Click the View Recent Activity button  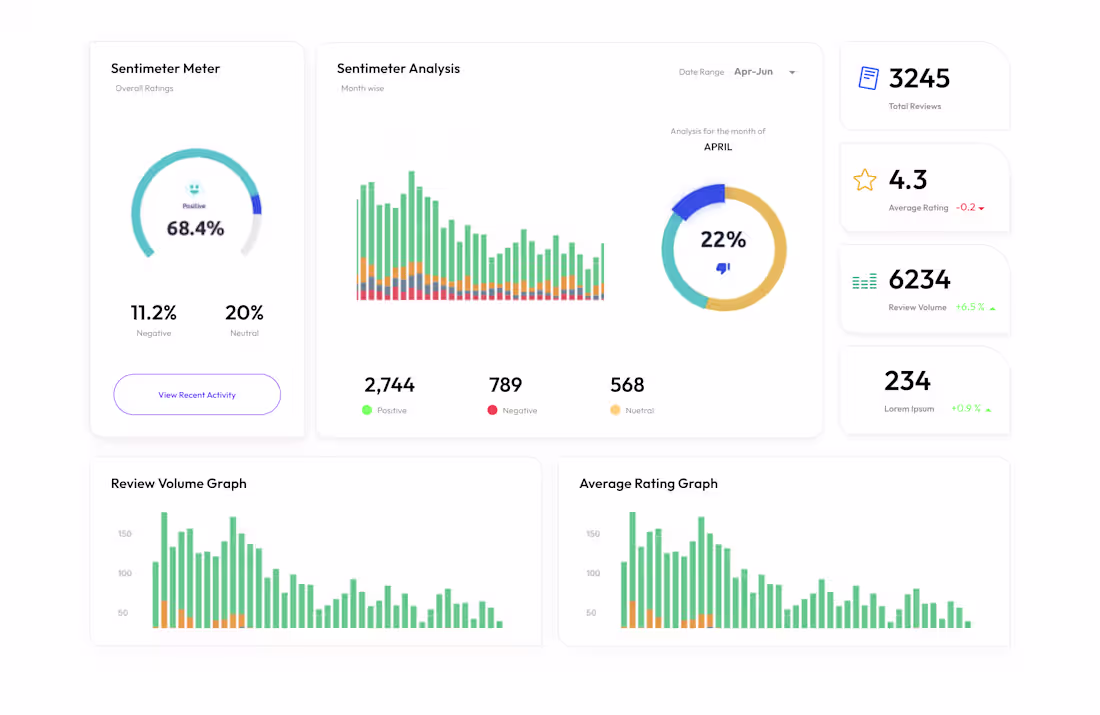point(197,394)
